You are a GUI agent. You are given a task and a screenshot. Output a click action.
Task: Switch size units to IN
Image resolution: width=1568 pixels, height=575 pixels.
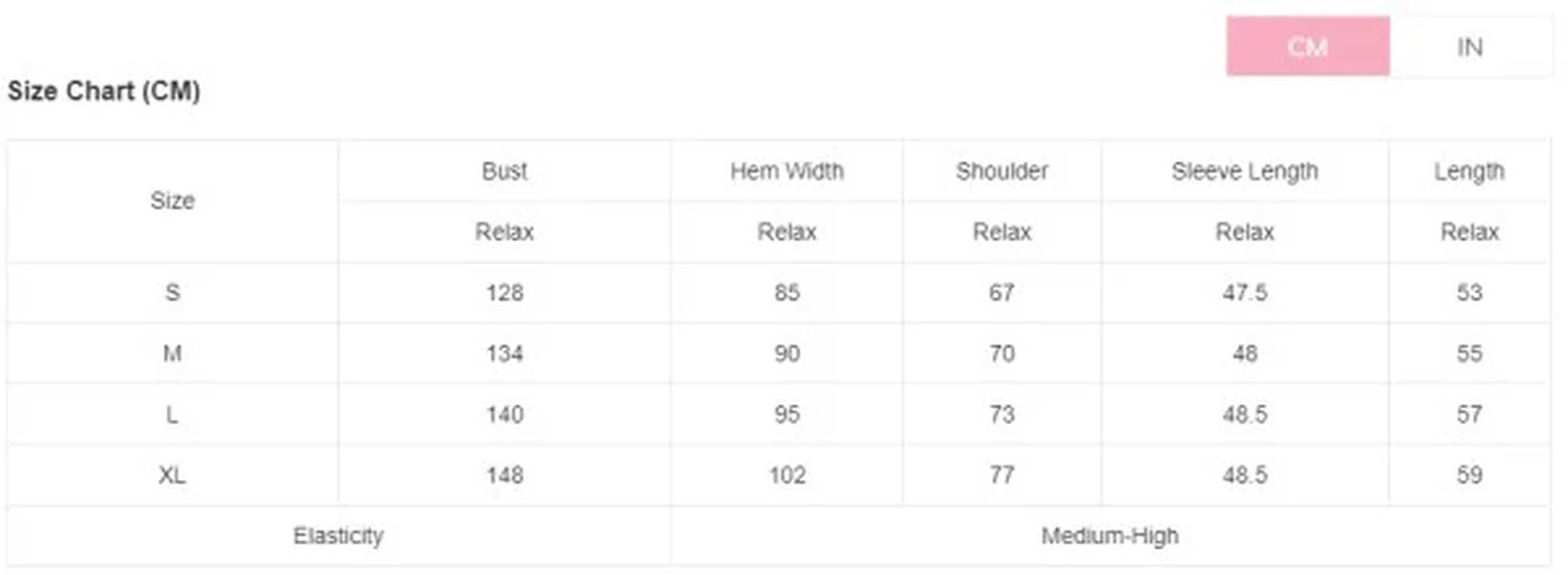(1470, 48)
